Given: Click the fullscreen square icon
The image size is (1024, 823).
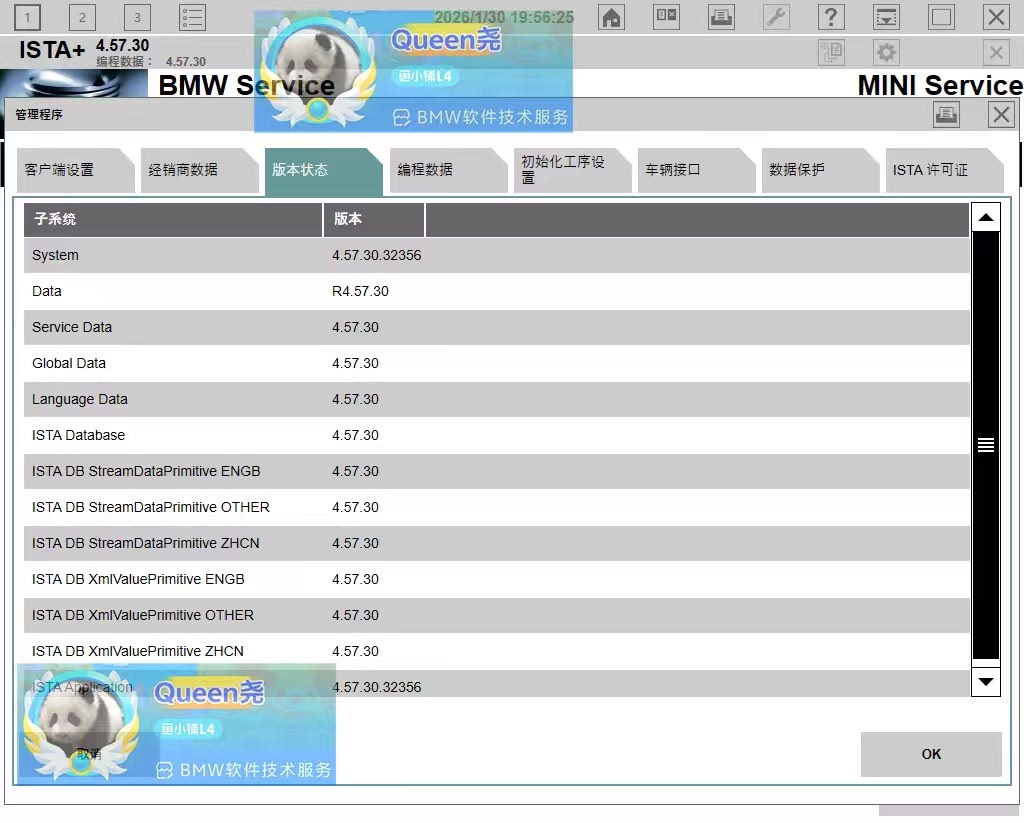Looking at the screenshot, I should coord(942,17).
